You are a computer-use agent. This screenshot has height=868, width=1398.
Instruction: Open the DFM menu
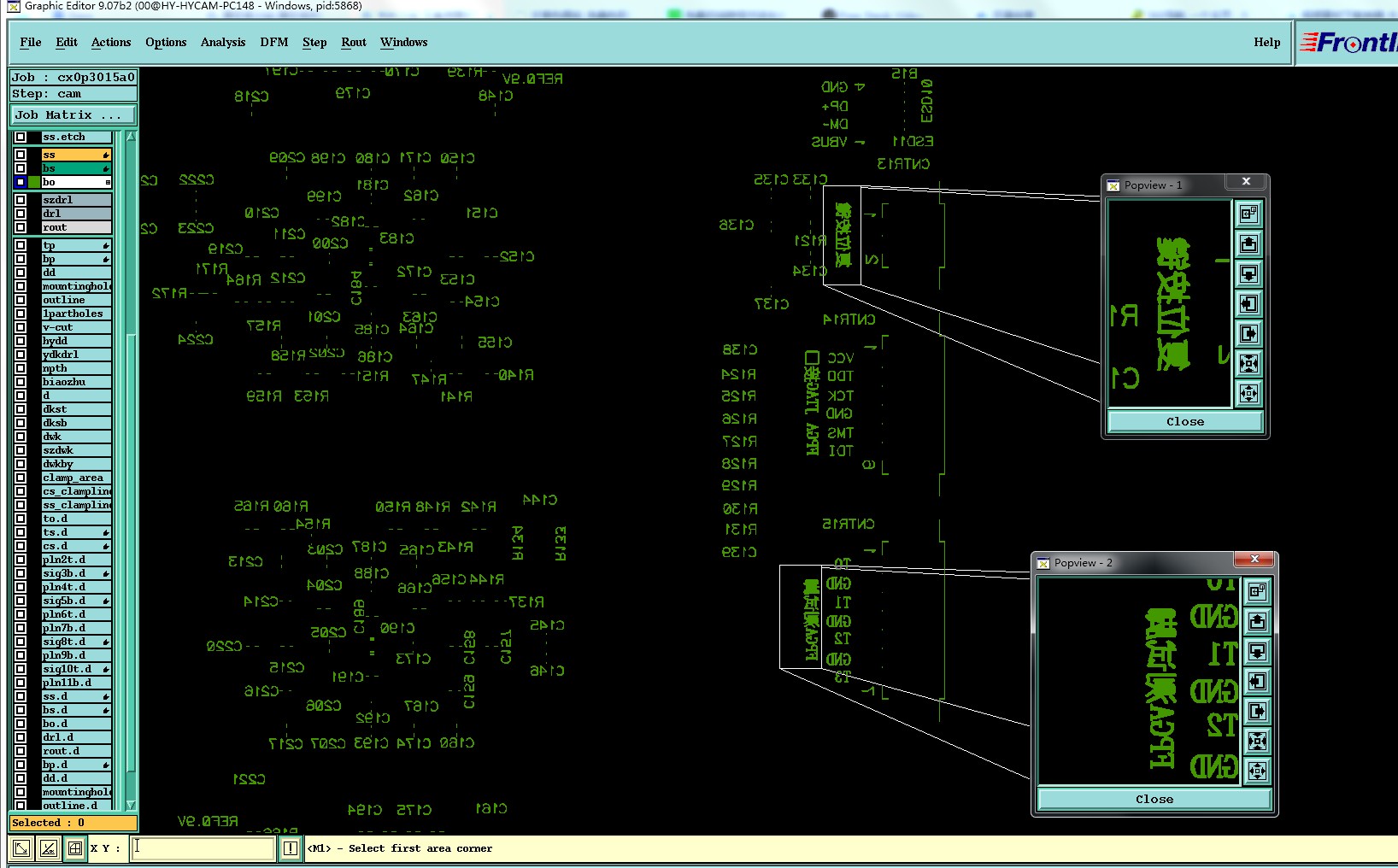[274, 42]
